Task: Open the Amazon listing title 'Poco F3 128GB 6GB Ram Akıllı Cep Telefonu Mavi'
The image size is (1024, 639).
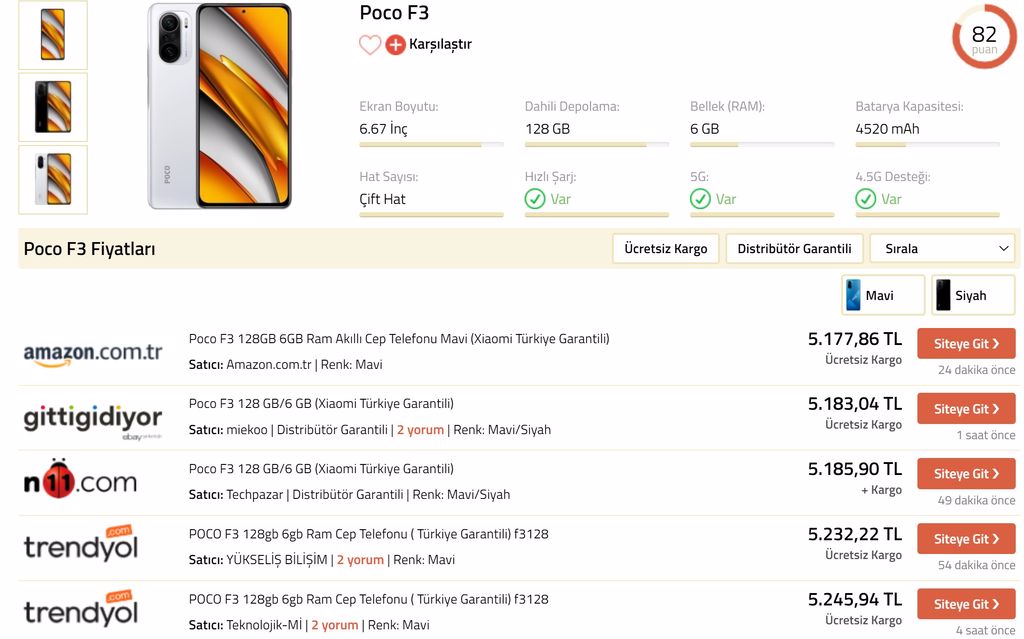Action: point(399,339)
